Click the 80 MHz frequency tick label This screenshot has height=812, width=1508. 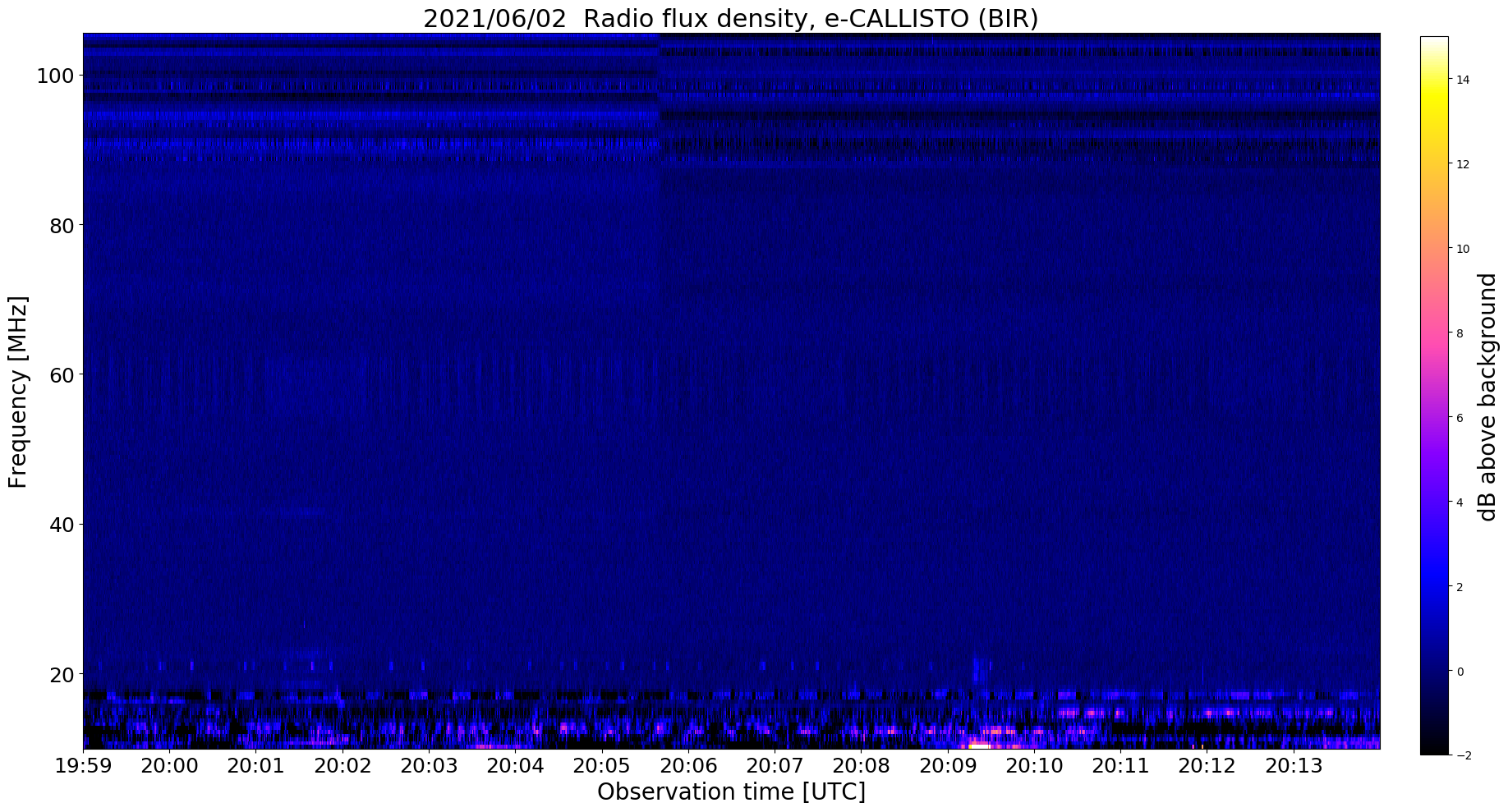(x=62, y=226)
